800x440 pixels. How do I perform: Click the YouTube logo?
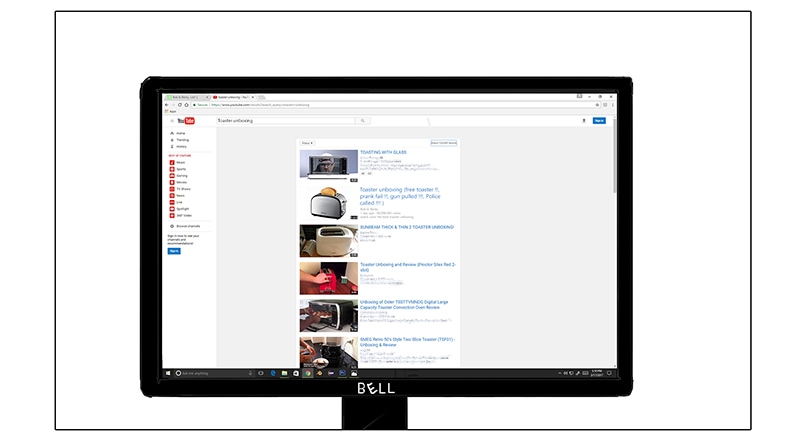pos(187,120)
